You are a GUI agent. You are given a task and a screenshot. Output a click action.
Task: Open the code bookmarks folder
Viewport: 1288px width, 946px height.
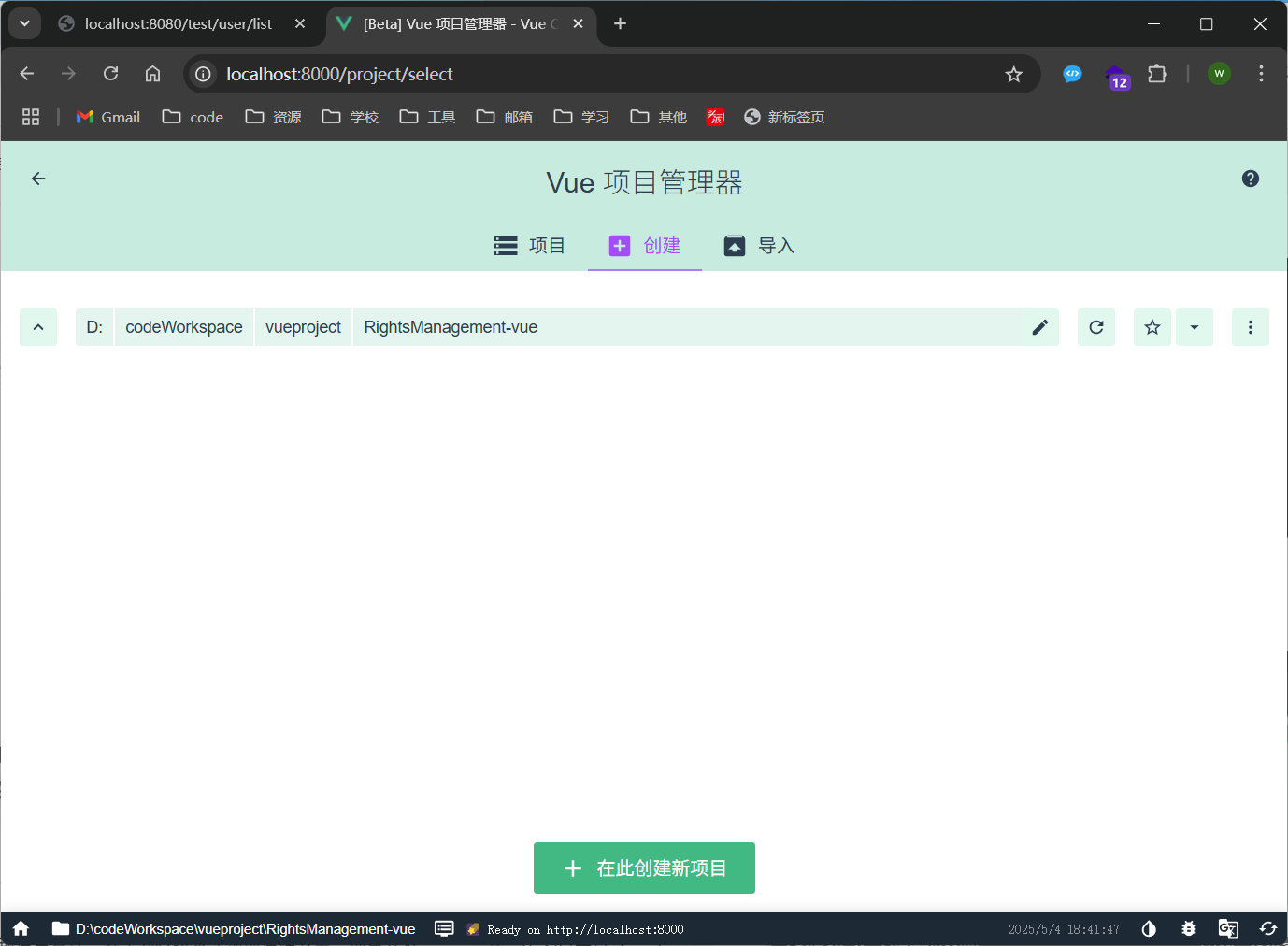[x=193, y=117]
